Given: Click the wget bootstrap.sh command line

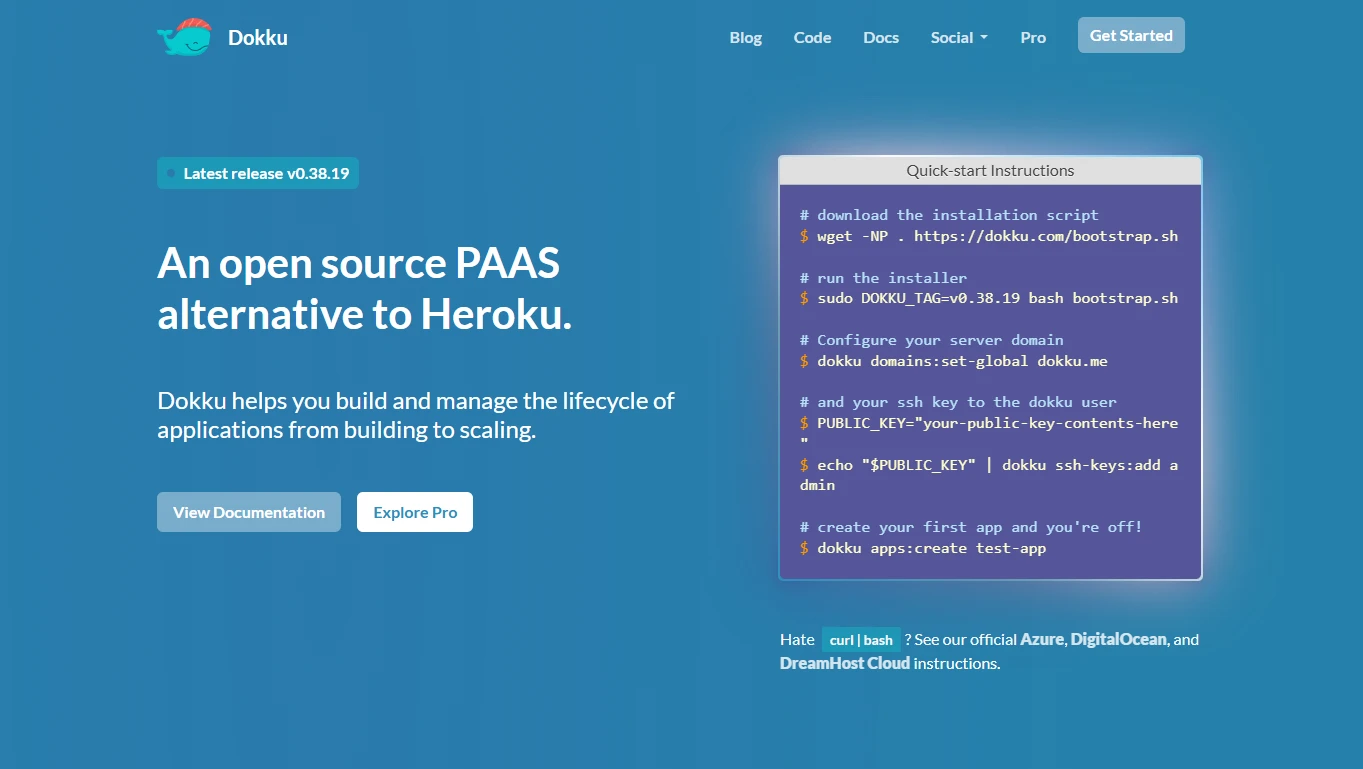Looking at the screenshot, I should point(989,236).
